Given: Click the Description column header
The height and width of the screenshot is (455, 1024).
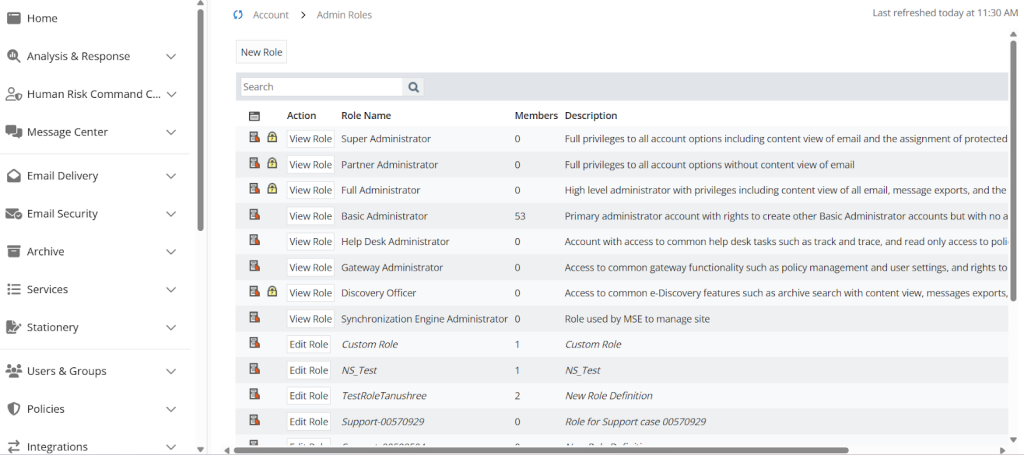Looking at the screenshot, I should tap(590, 116).
